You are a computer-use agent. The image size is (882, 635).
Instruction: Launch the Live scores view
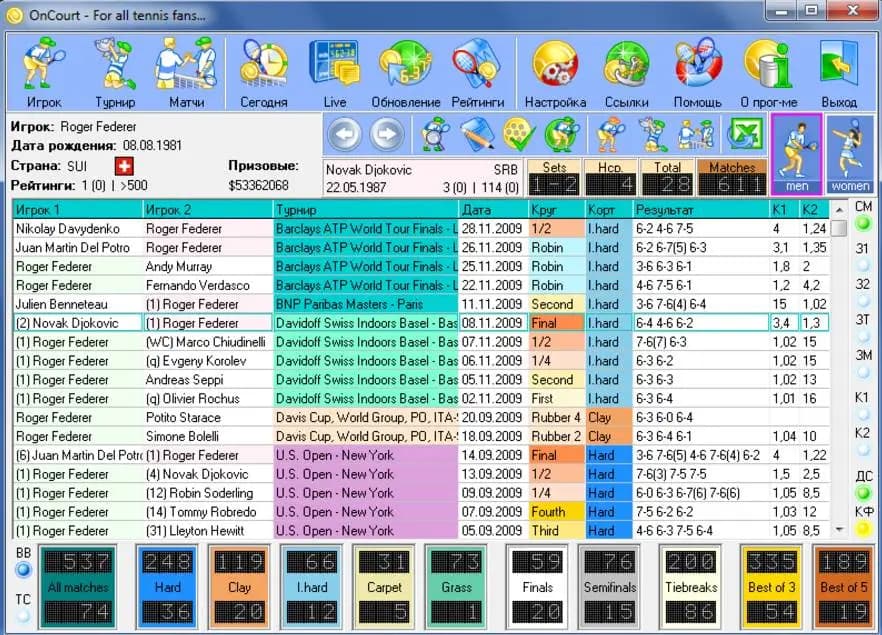coord(335,73)
